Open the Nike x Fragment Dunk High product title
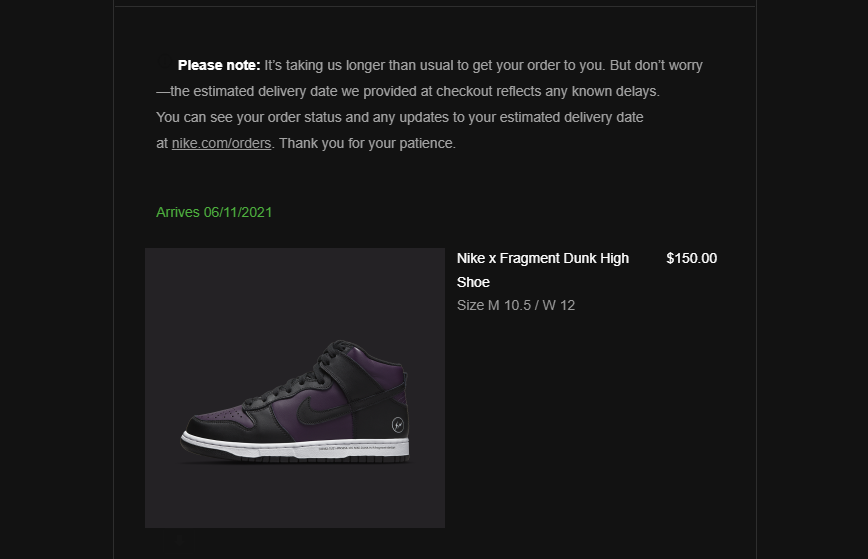The image size is (868, 559). (542, 258)
